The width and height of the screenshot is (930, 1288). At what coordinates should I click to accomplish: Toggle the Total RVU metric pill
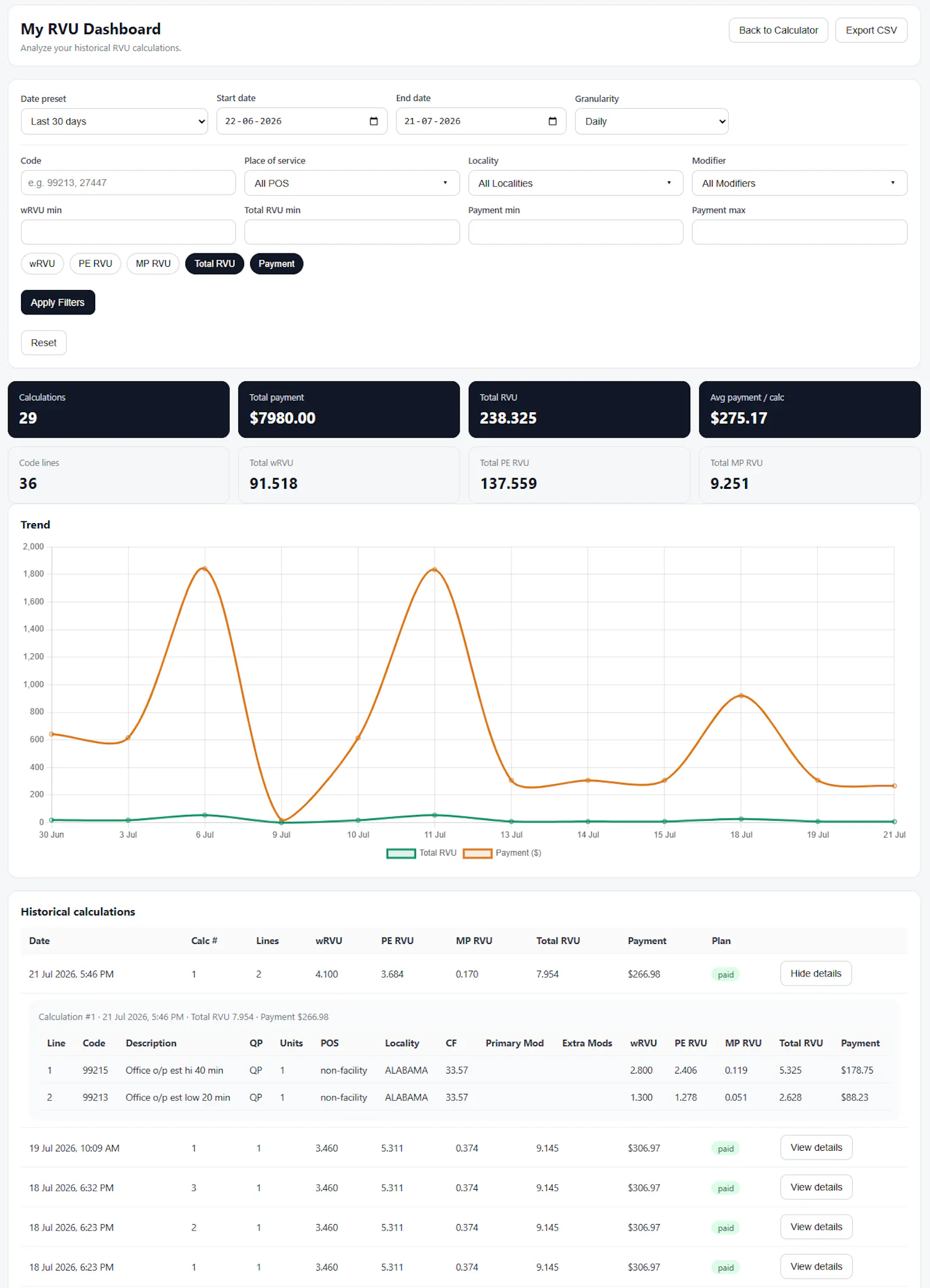(x=214, y=264)
